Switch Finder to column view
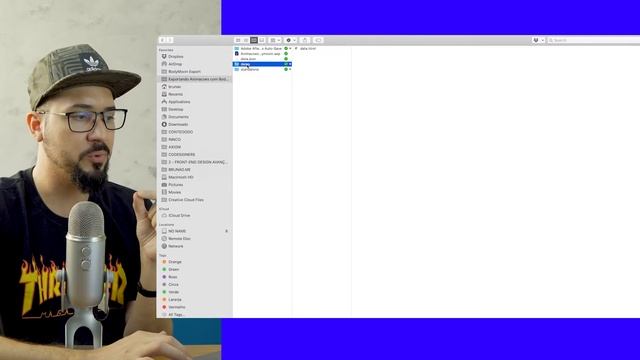The height and width of the screenshot is (360, 640). (254, 40)
